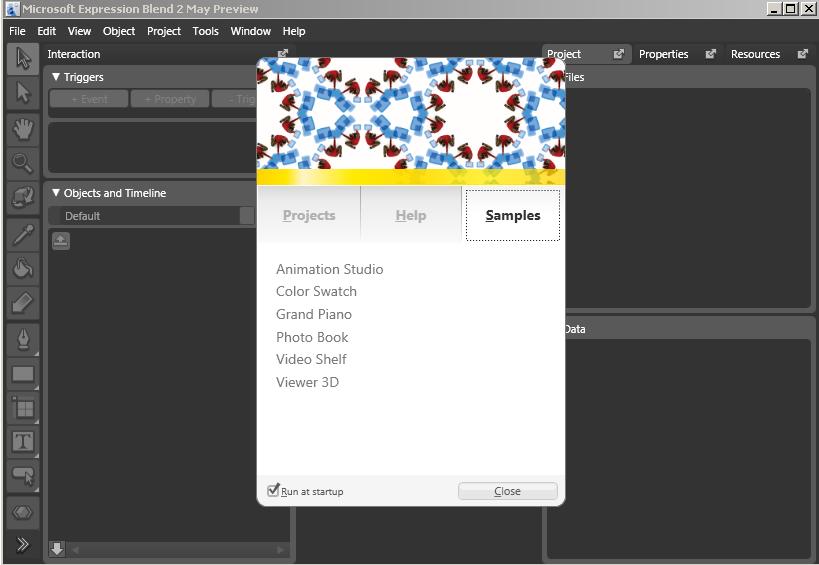
Task: Click the + Property trigger button
Action: tap(170, 99)
